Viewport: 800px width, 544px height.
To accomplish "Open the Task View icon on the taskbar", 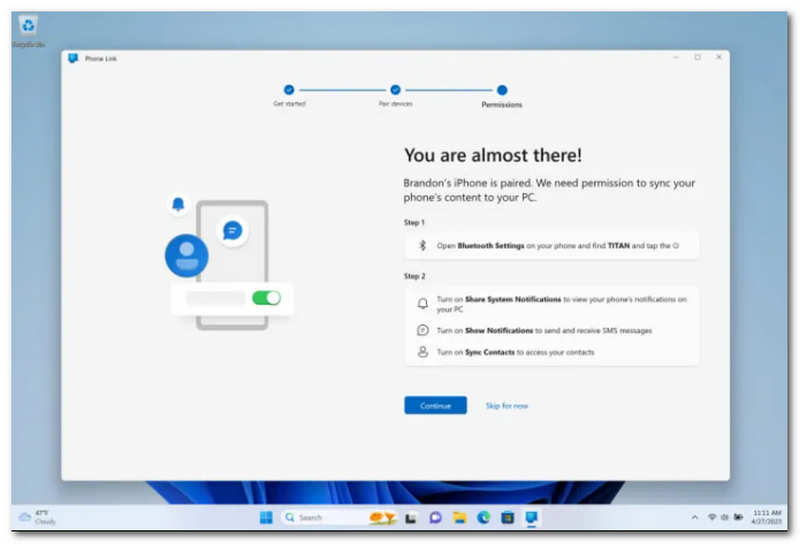I will (x=411, y=518).
